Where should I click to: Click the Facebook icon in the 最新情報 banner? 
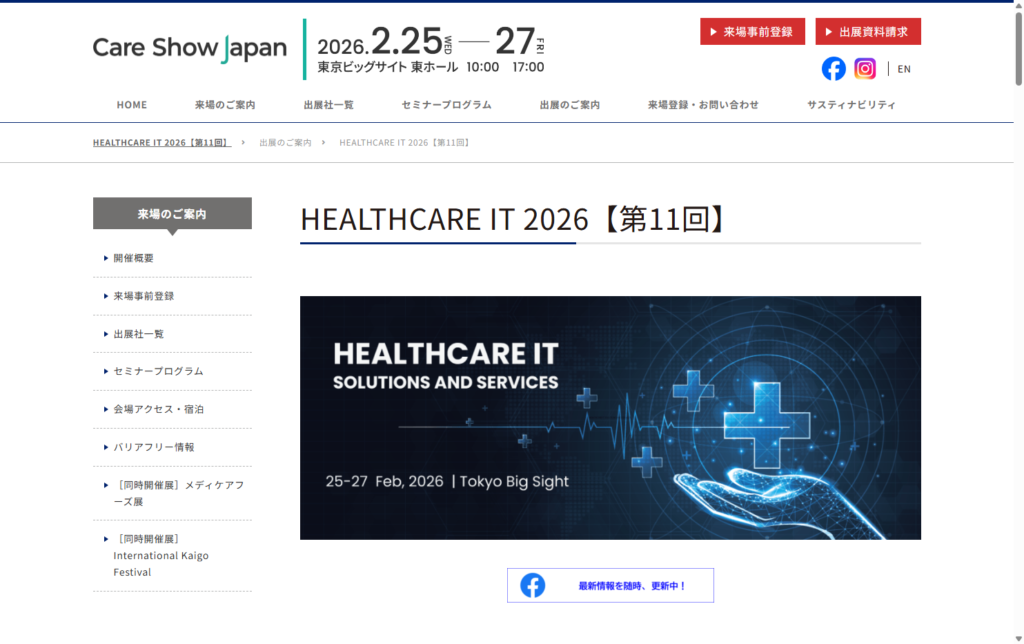(x=533, y=585)
